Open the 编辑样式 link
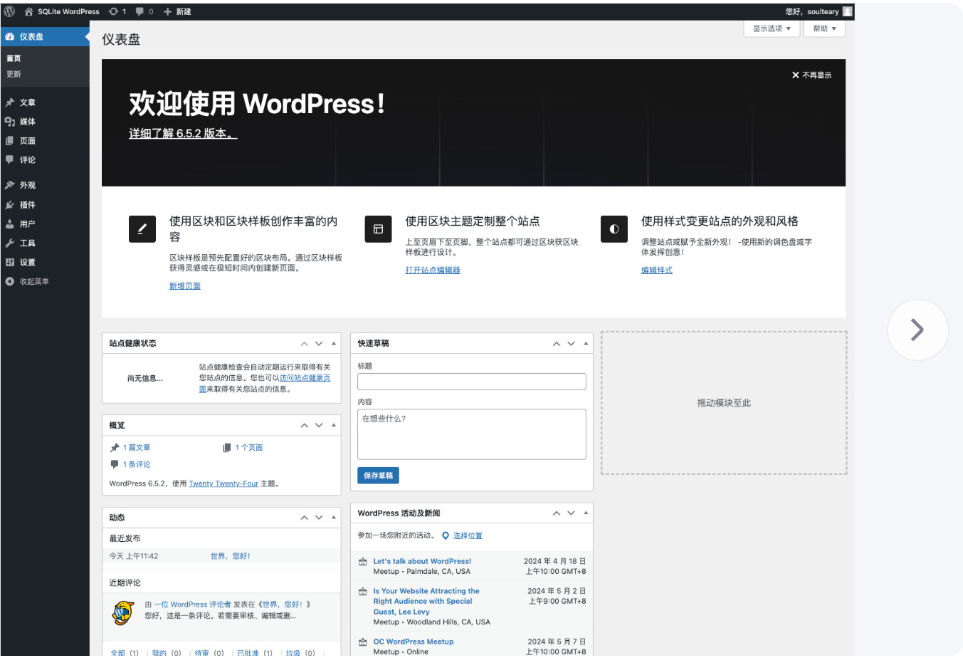This screenshot has width=963, height=656. [657, 270]
